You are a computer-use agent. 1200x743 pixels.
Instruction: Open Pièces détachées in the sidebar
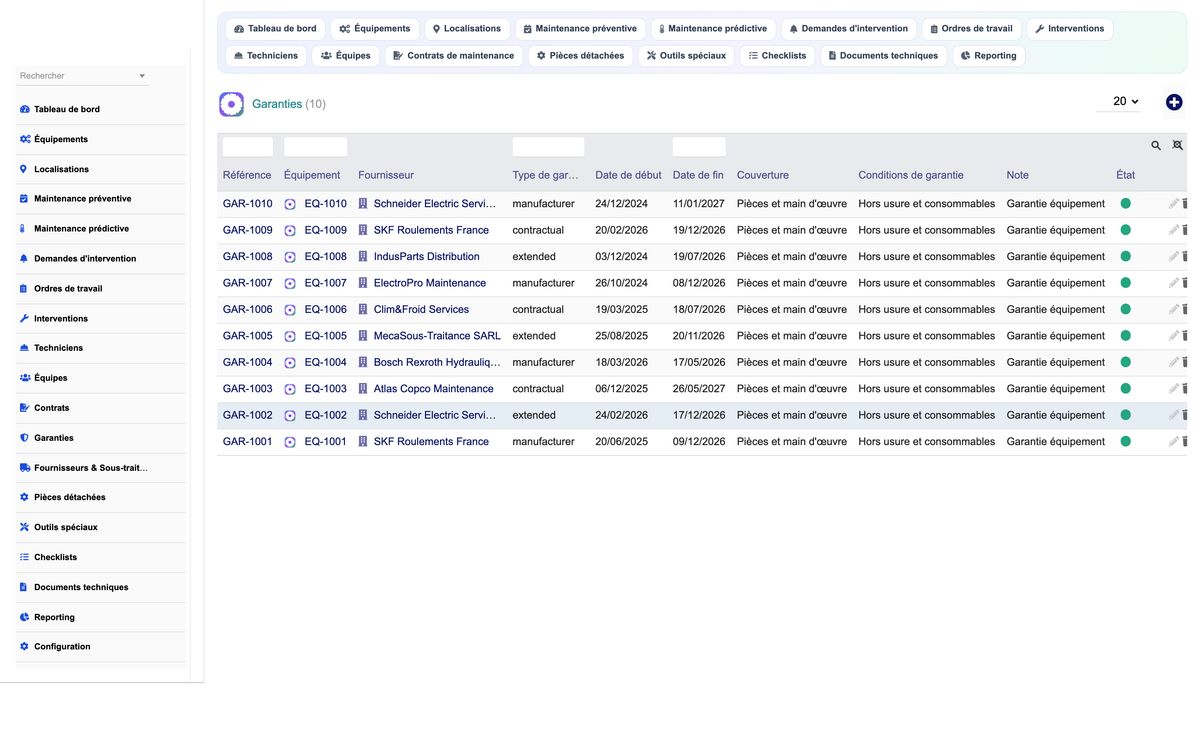[x=69, y=497]
